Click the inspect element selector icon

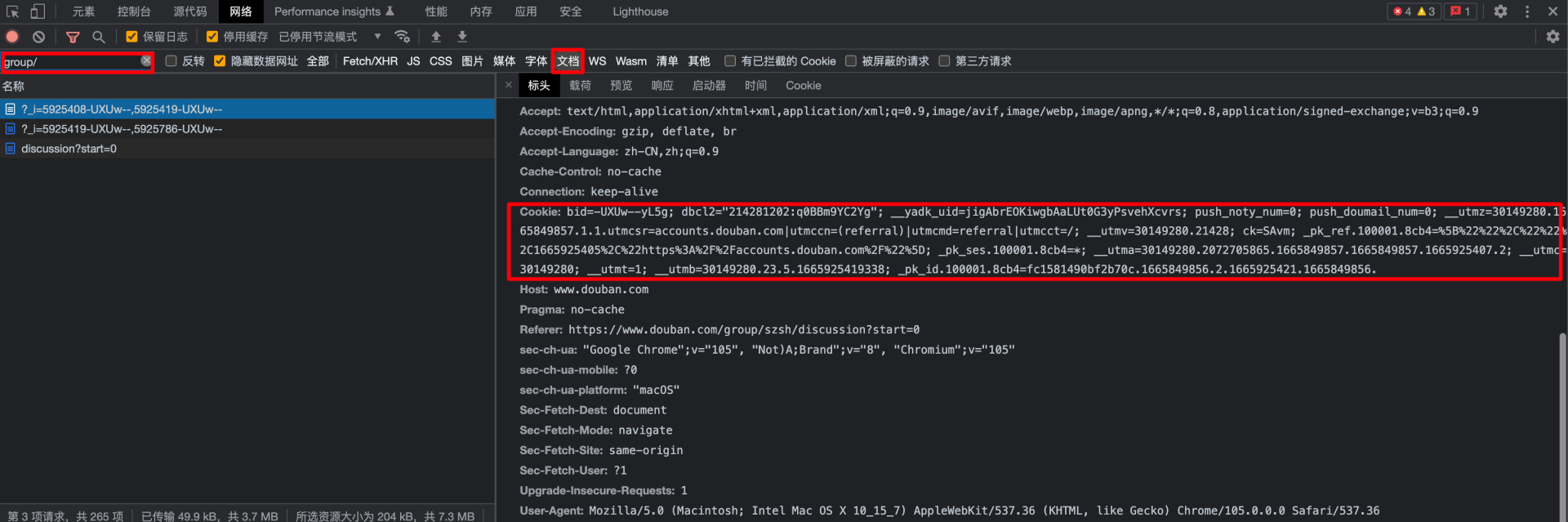coord(12,11)
